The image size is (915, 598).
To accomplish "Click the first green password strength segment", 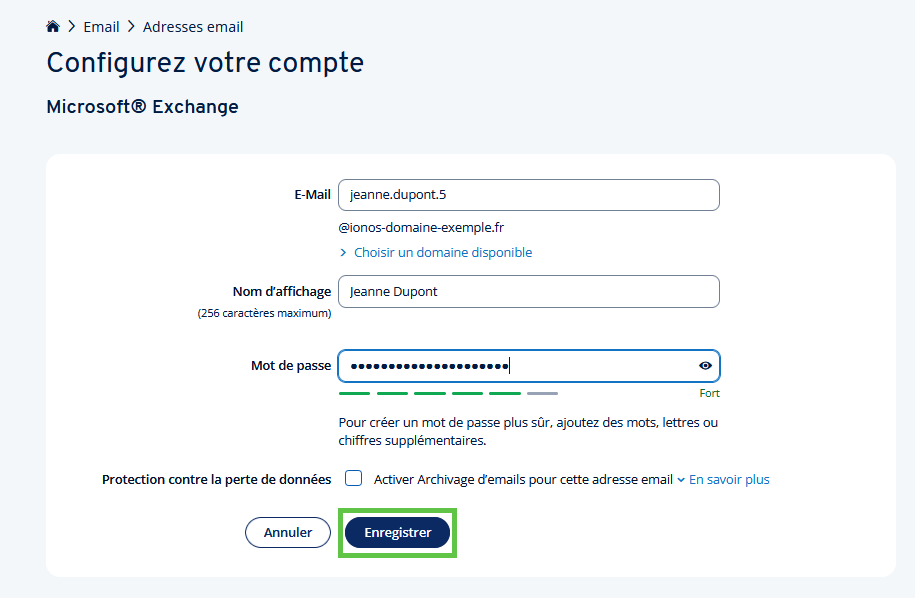I will coord(354,394).
